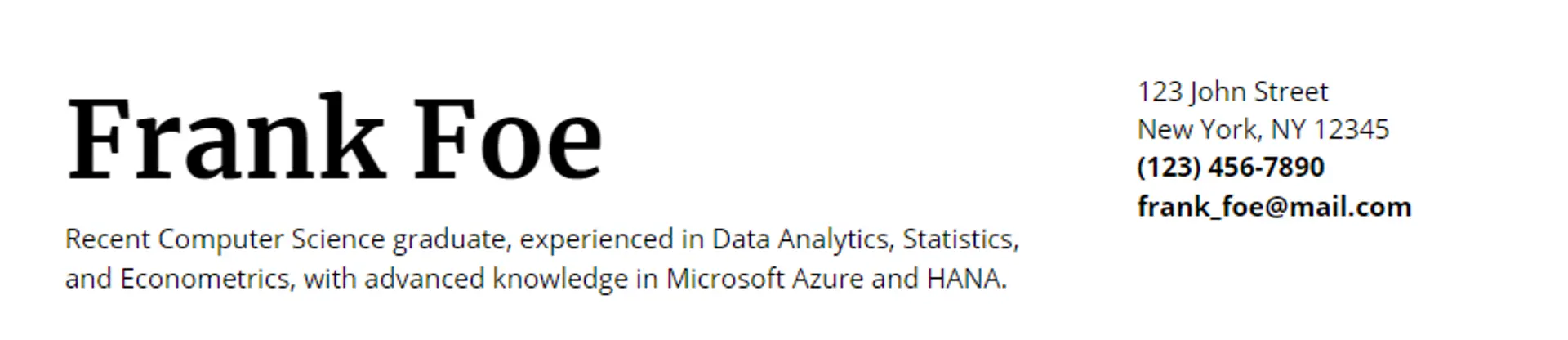Click the word 'Frank' in the heading
The height and width of the screenshot is (340, 1568).
click(x=225, y=139)
